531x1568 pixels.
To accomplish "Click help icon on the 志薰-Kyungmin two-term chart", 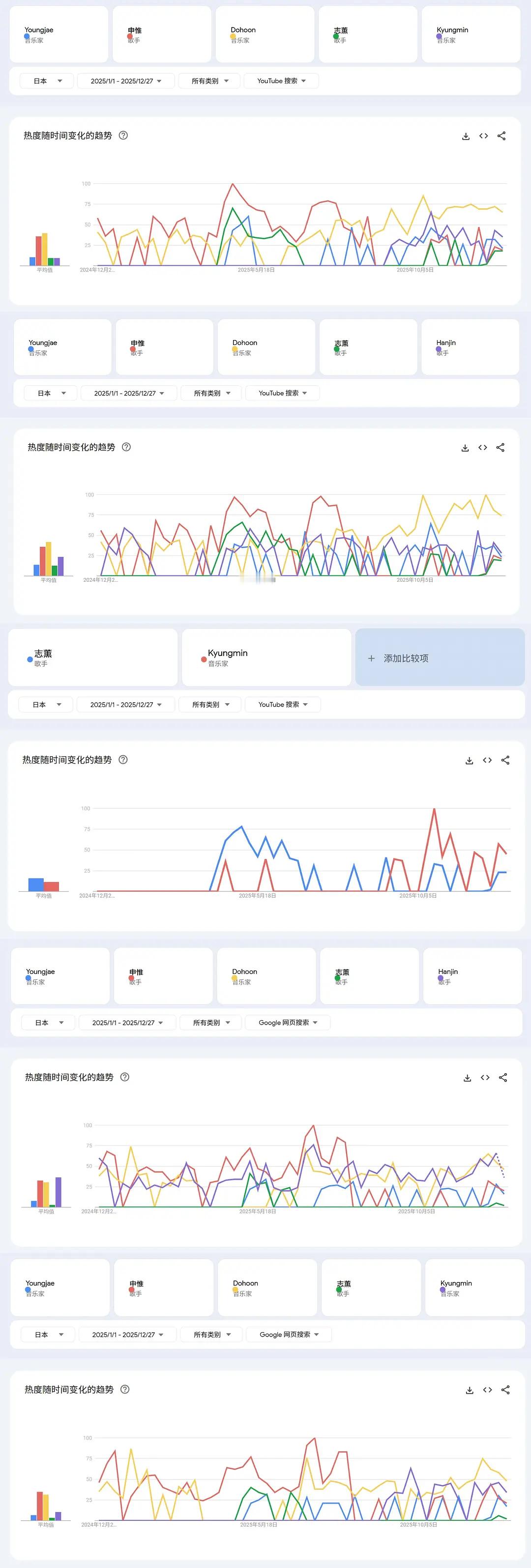I will pos(123,760).
